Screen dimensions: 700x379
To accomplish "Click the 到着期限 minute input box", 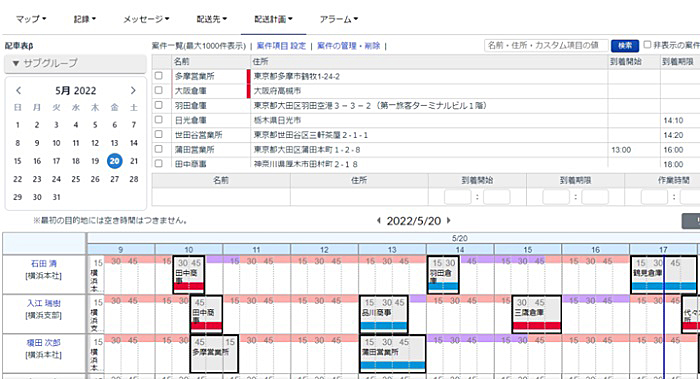I will [595, 197].
